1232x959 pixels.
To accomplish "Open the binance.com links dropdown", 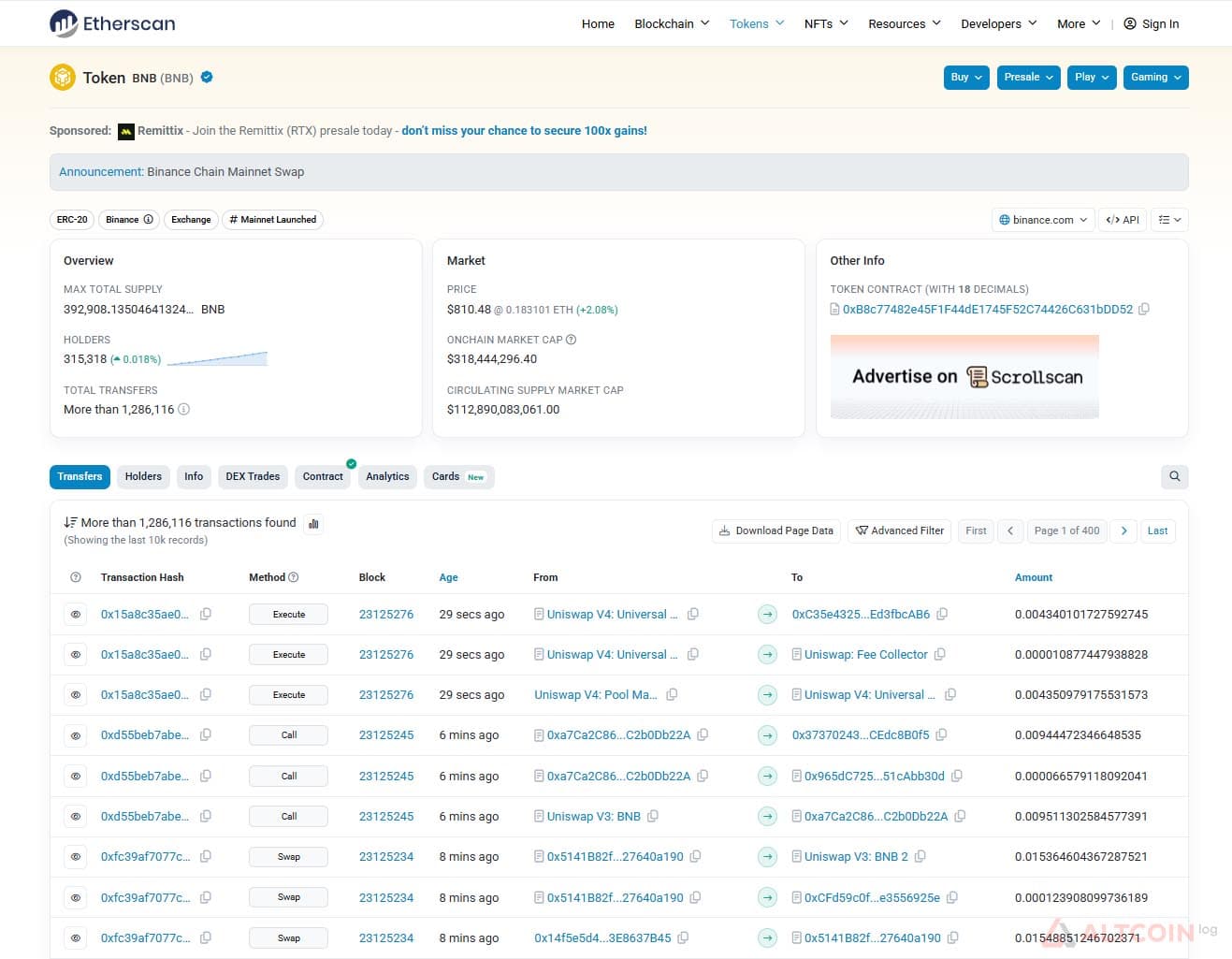I will pos(1043,220).
